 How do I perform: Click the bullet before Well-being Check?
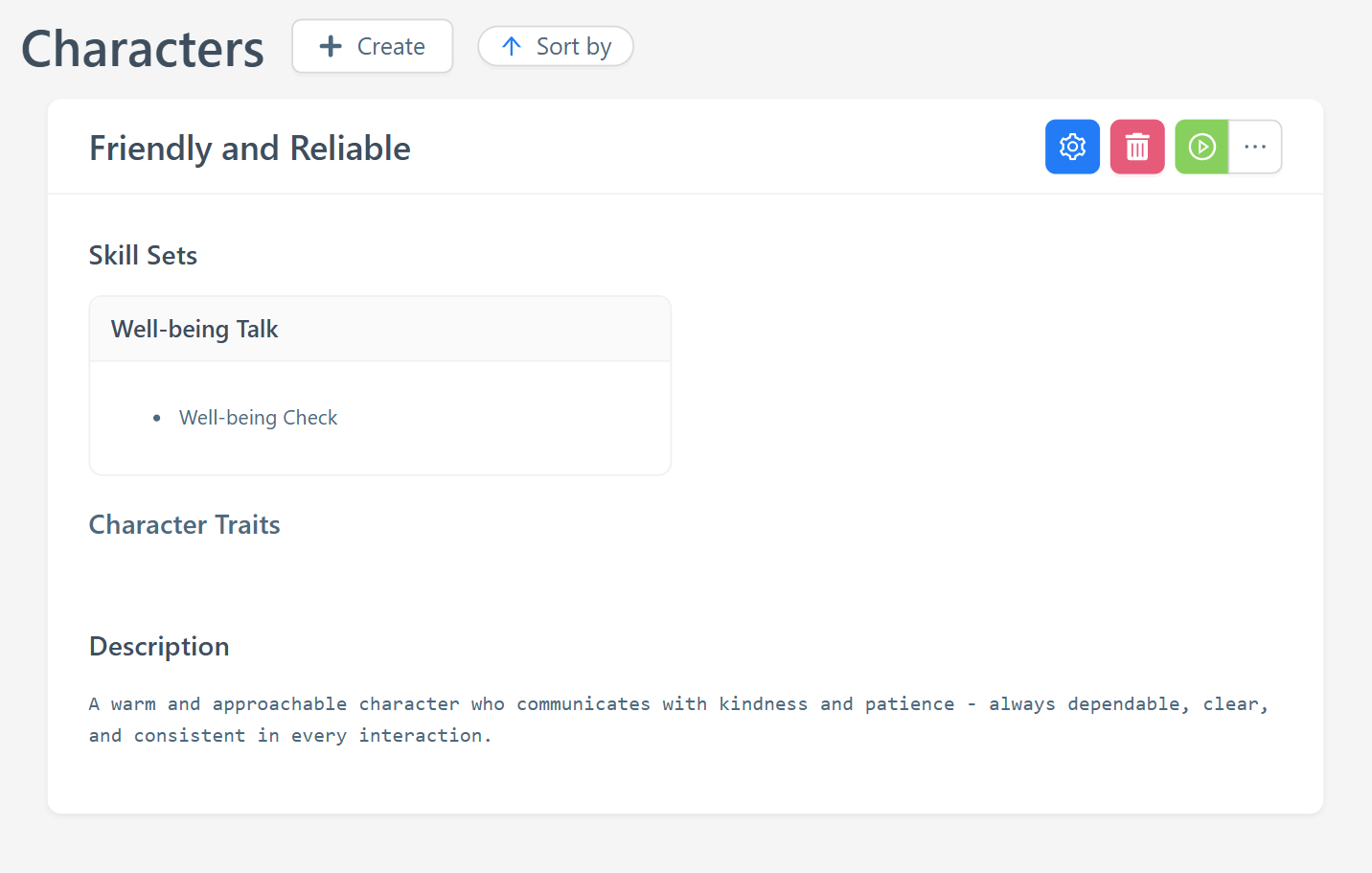tap(157, 418)
